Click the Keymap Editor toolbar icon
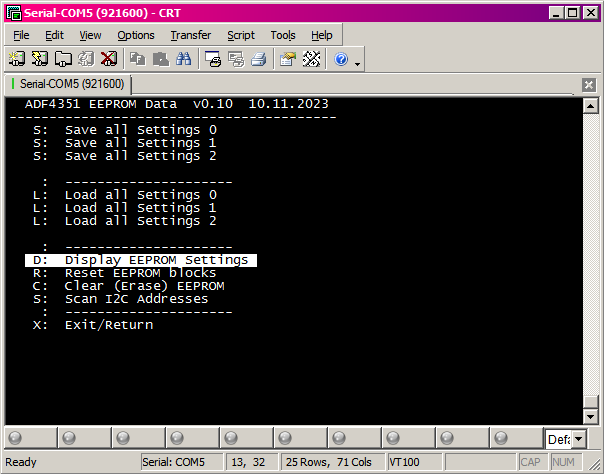This screenshot has width=604, height=474. click(311, 59)
